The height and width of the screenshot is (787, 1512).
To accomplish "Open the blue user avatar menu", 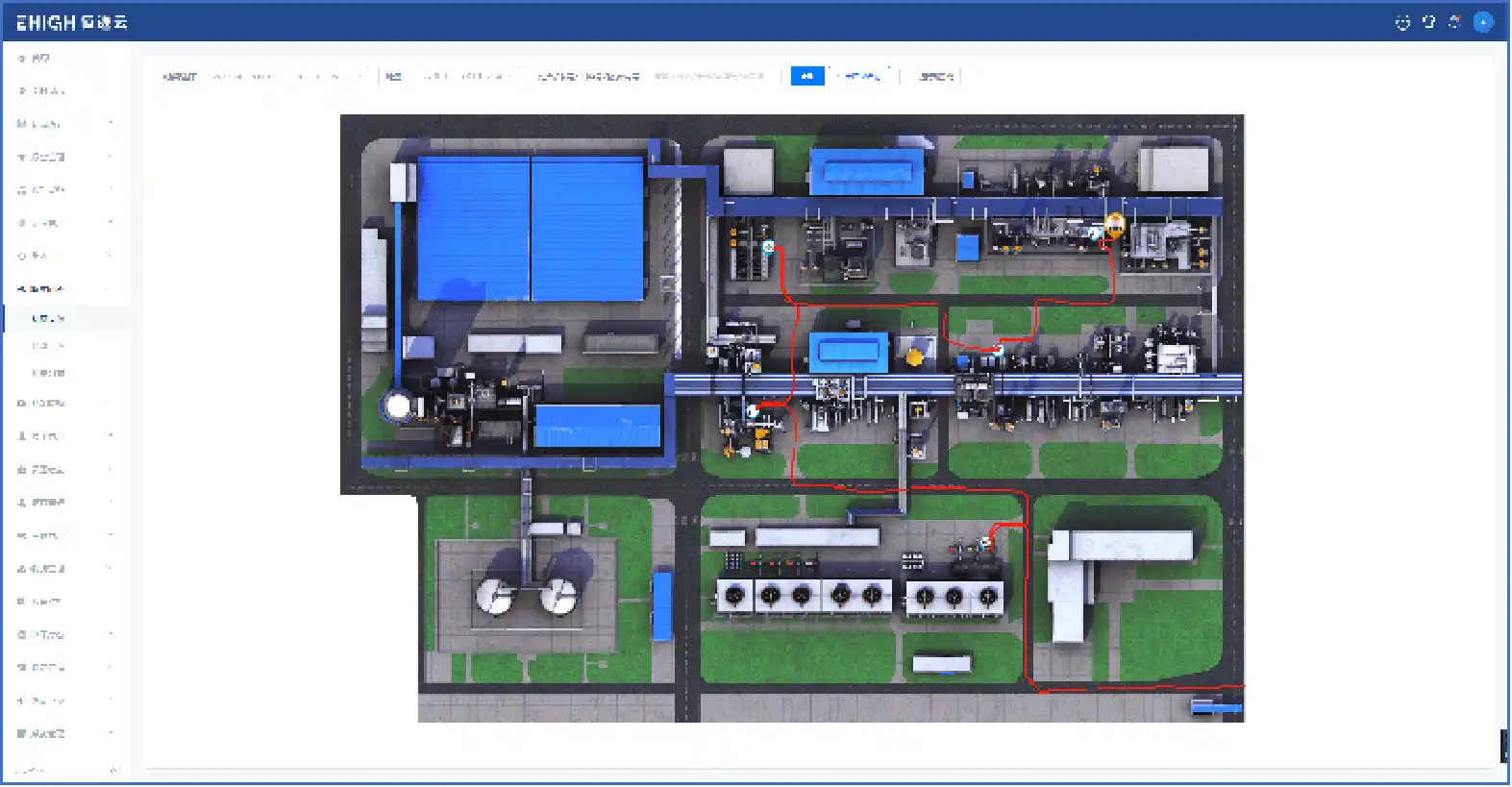I will tap(1483, 22).
